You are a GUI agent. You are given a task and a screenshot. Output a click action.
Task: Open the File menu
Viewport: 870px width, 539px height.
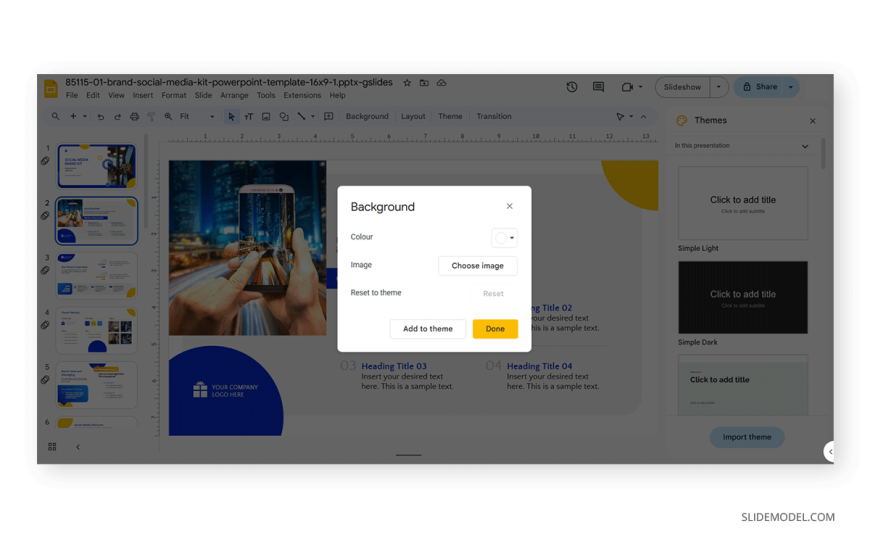tap(72, 95)
